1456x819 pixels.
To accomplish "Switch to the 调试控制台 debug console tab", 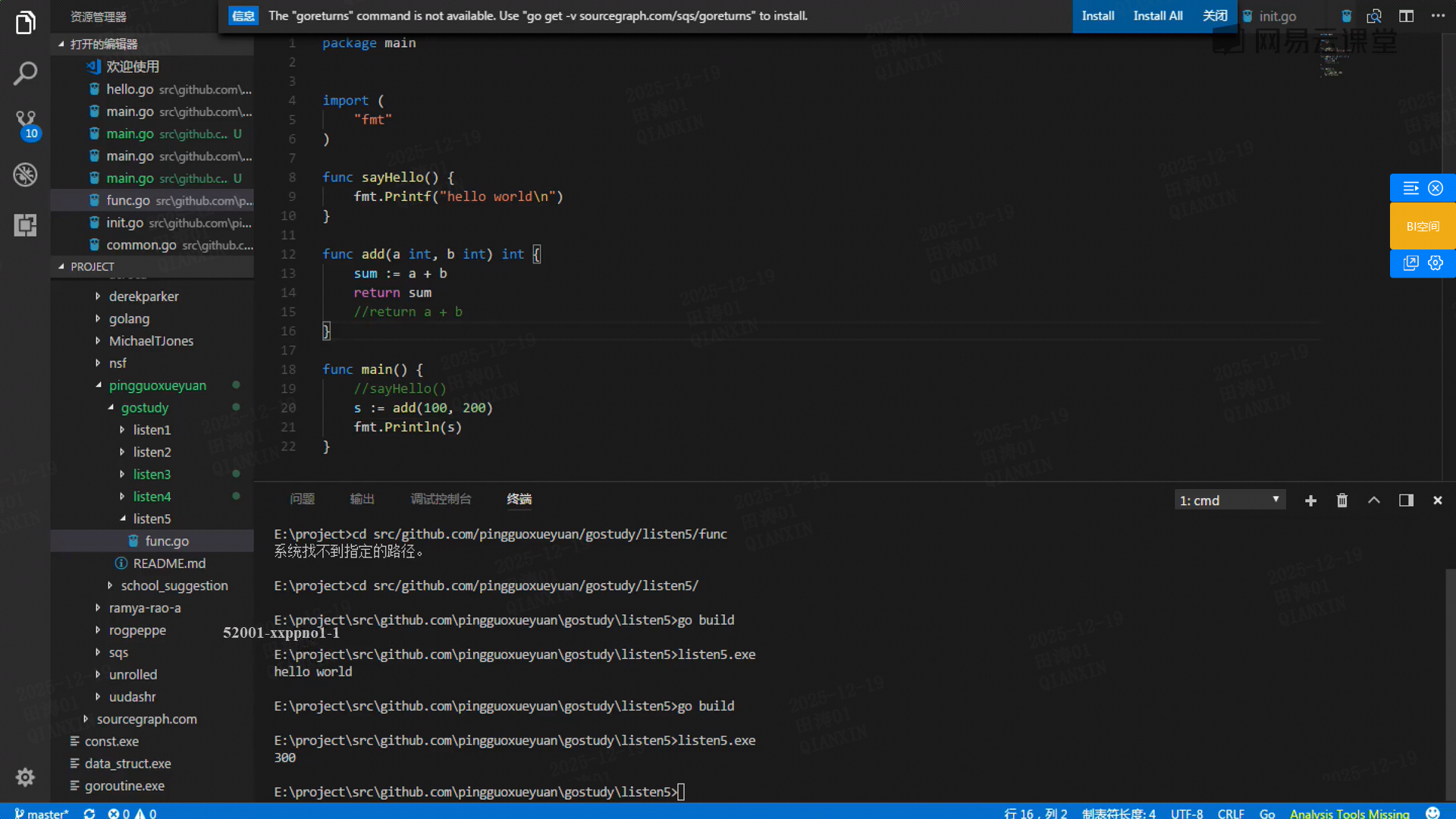I will pyautogui.click(x=441, y=499).
